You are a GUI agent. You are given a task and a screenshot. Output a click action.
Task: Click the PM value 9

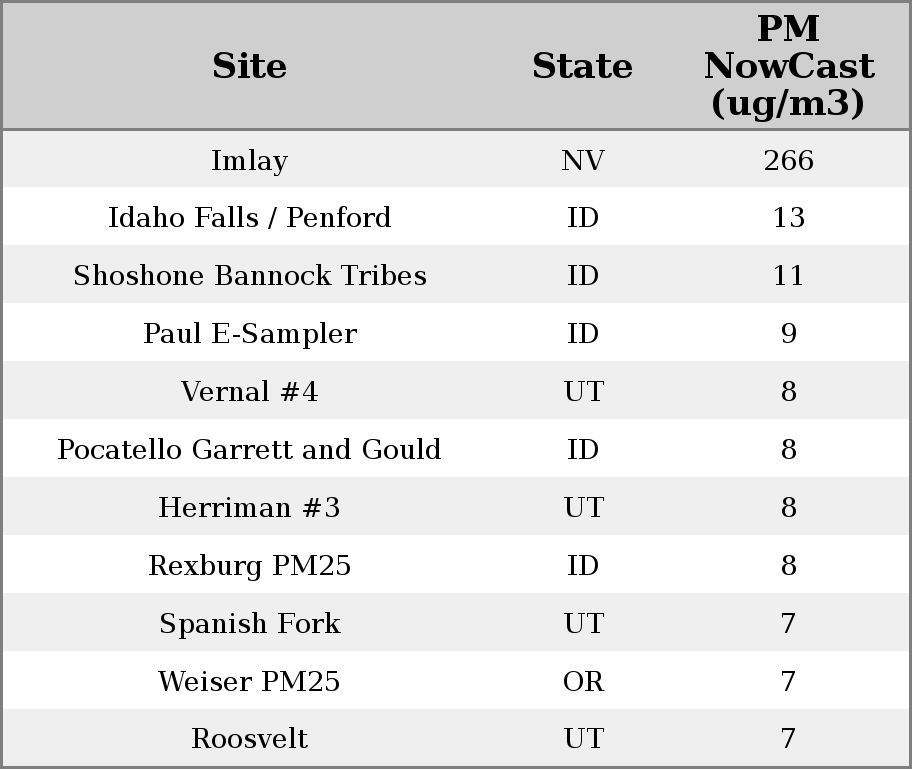click(788, 334)
